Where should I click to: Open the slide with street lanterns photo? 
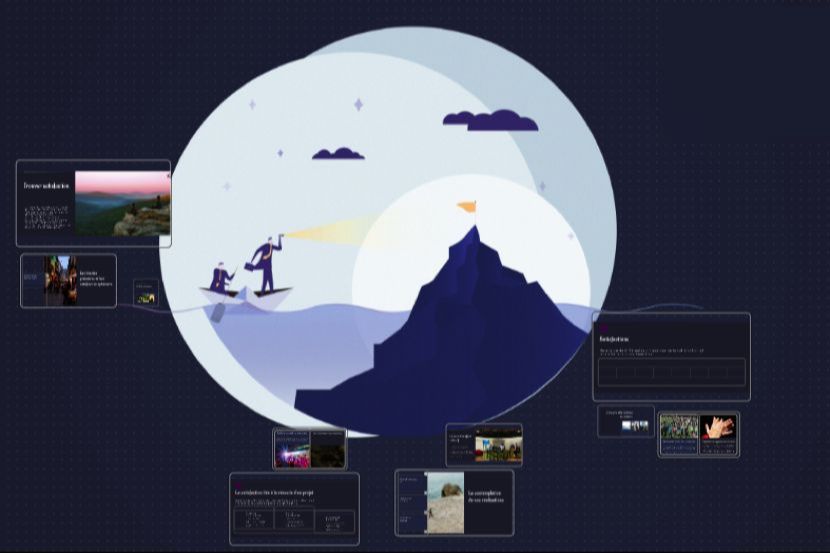pyautogui.click(x=68, y=280)
